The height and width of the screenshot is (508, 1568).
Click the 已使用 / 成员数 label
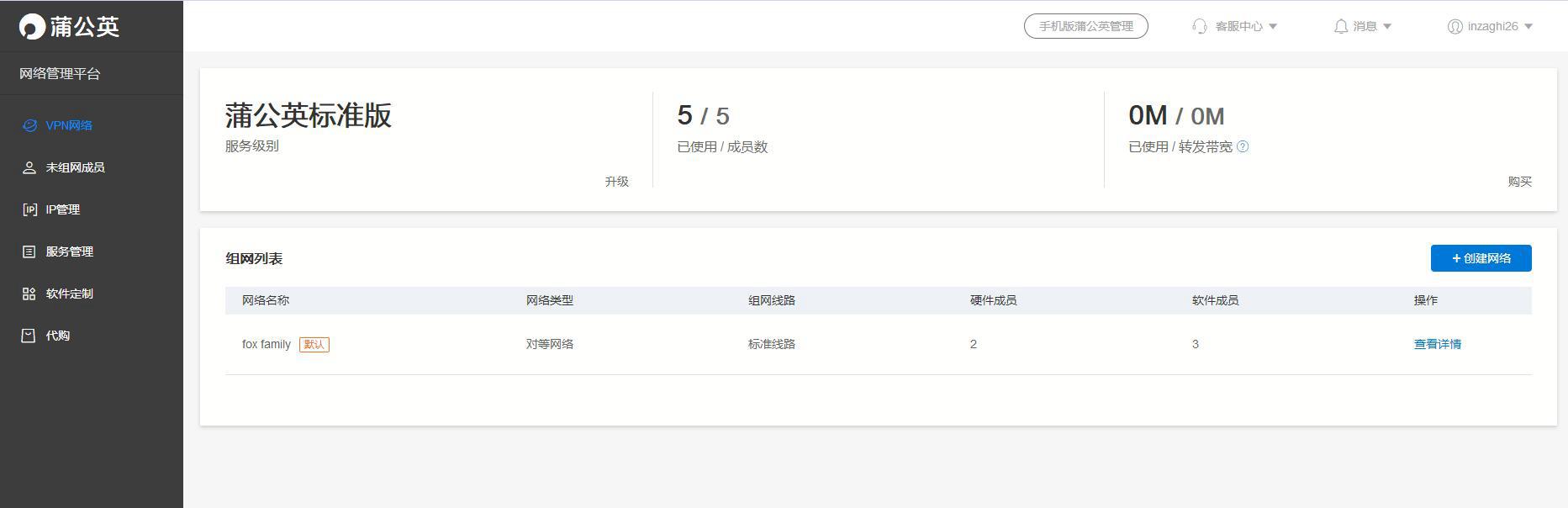click(x=722, y=146)
